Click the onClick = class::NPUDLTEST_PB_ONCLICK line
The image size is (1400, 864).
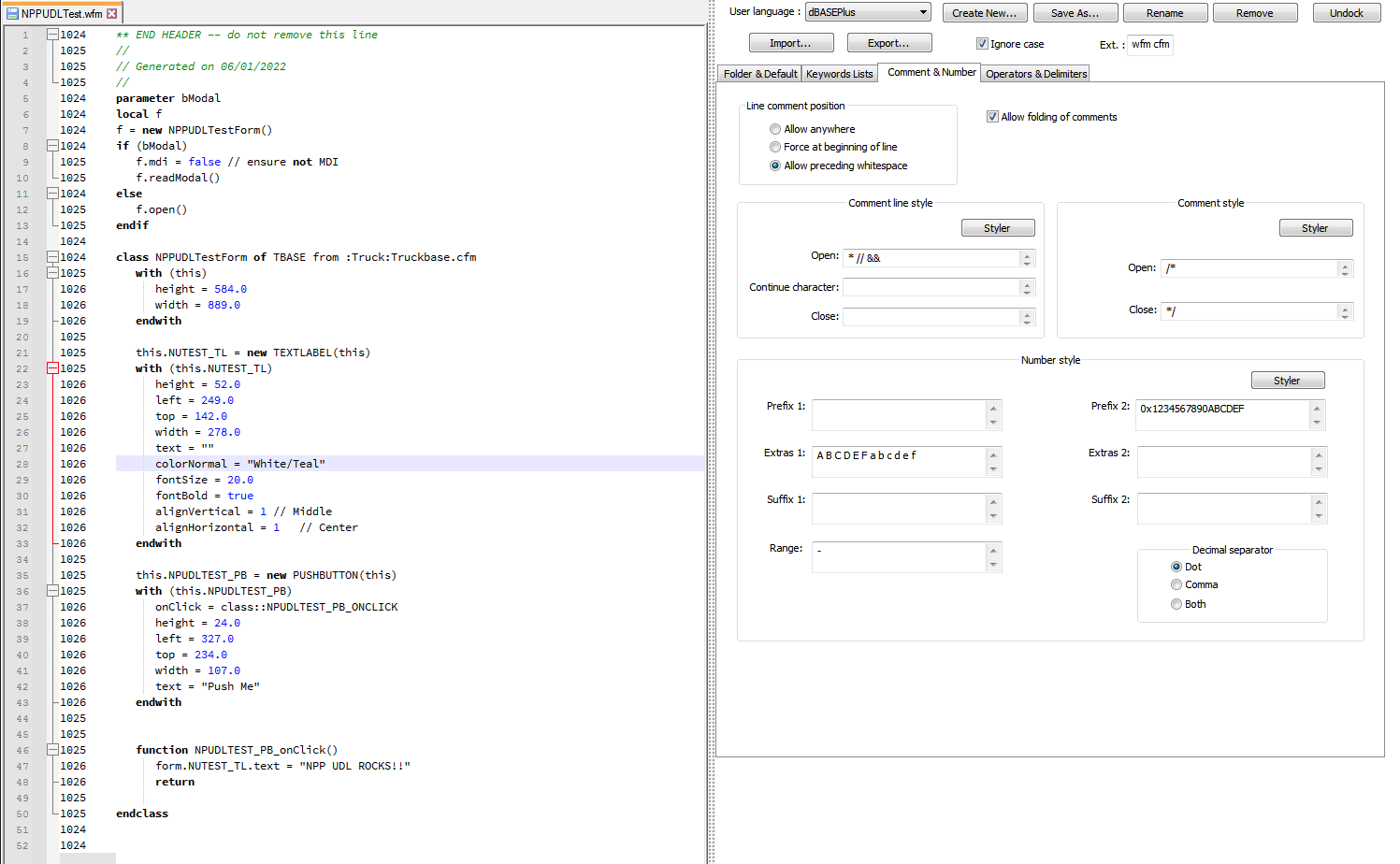coord(277,607)
